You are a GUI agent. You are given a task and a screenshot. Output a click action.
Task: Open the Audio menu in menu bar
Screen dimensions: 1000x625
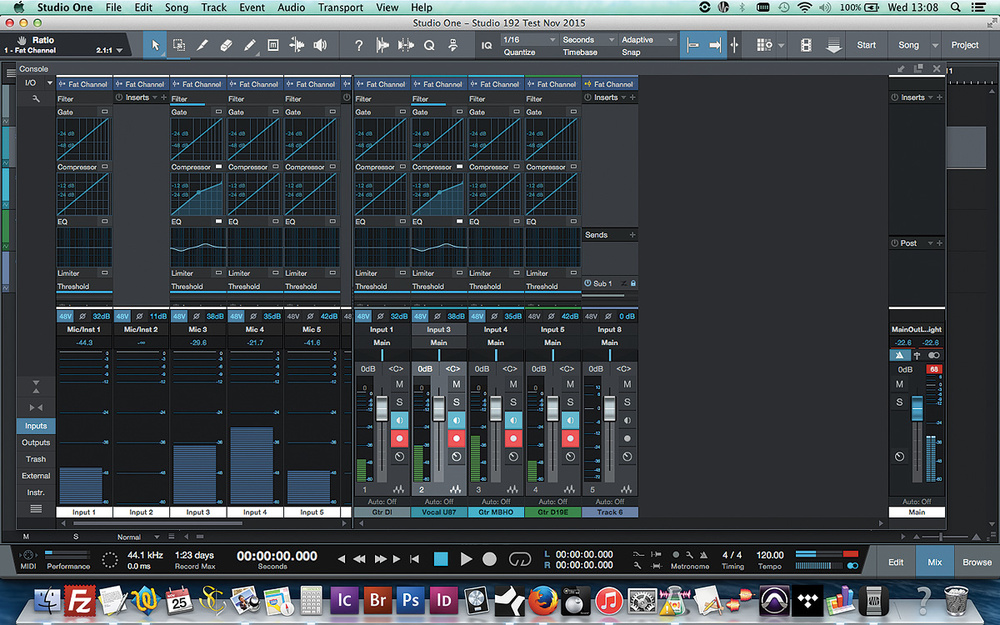click(x=291, y=7)
